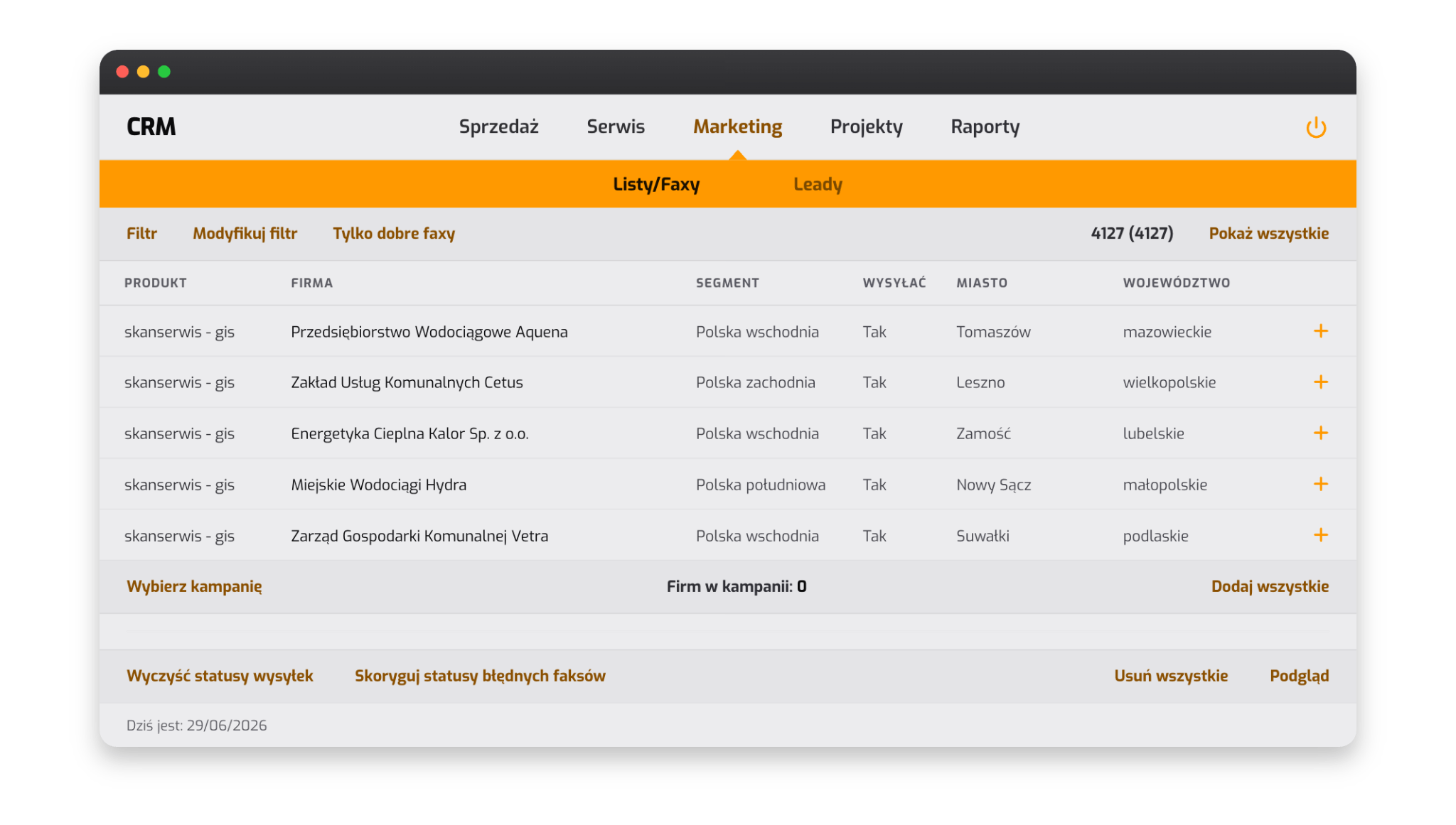The width and height of the screenshot is (1456, 825).
Task: Switch to Listy/Faxy tab
Action: 656,184
